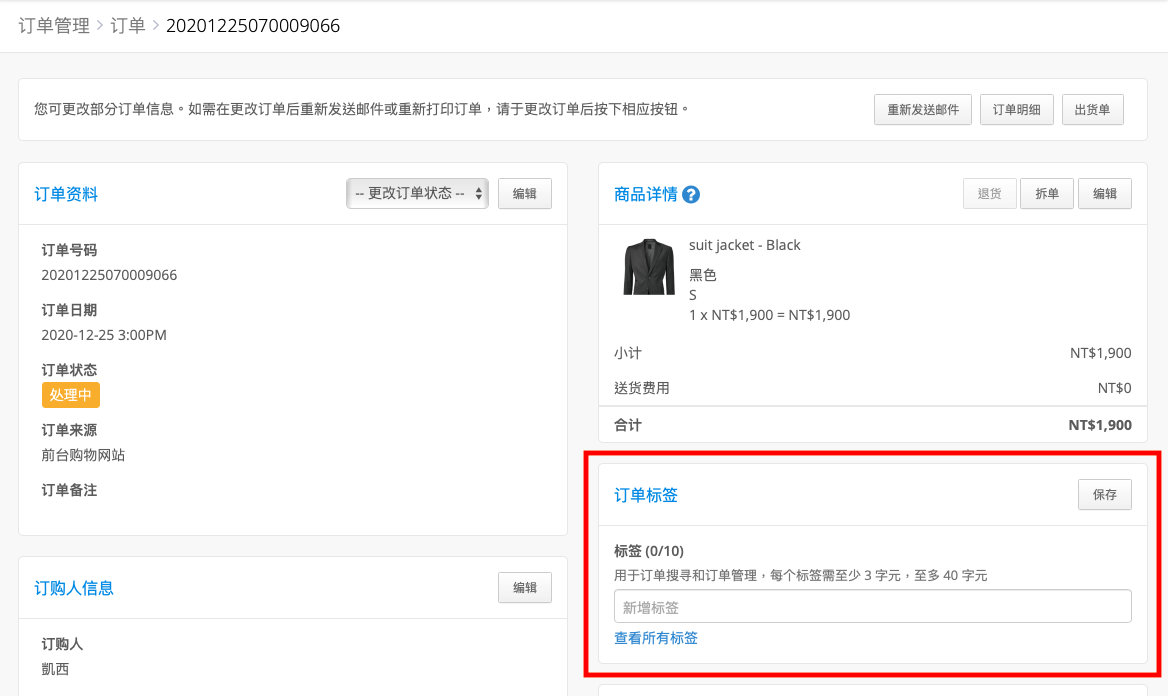Open the 更改订单状态 dropdown
The image size is (1168, 696).
pos(417,194)
